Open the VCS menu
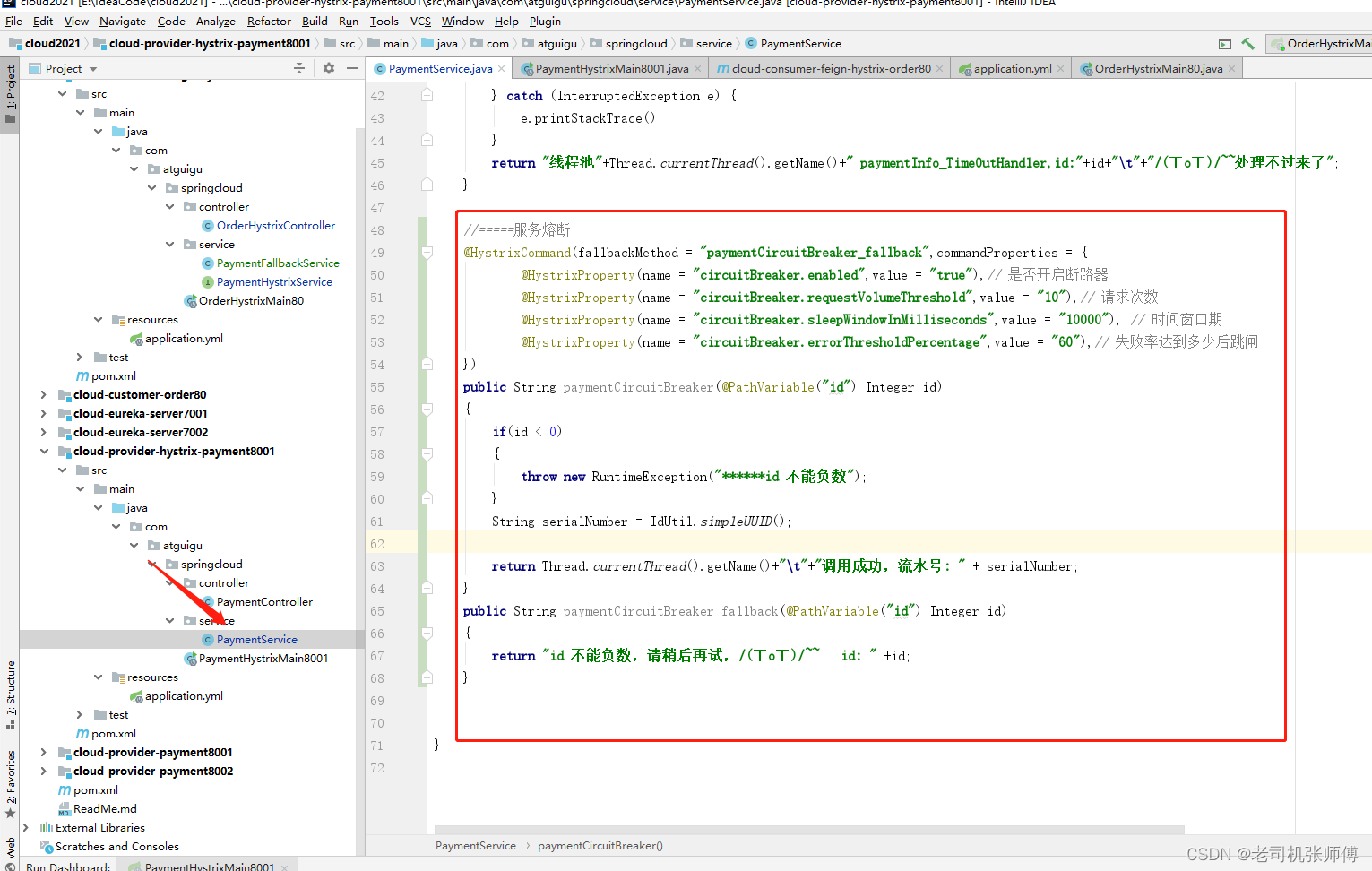1372x871 pixels. 420,21
